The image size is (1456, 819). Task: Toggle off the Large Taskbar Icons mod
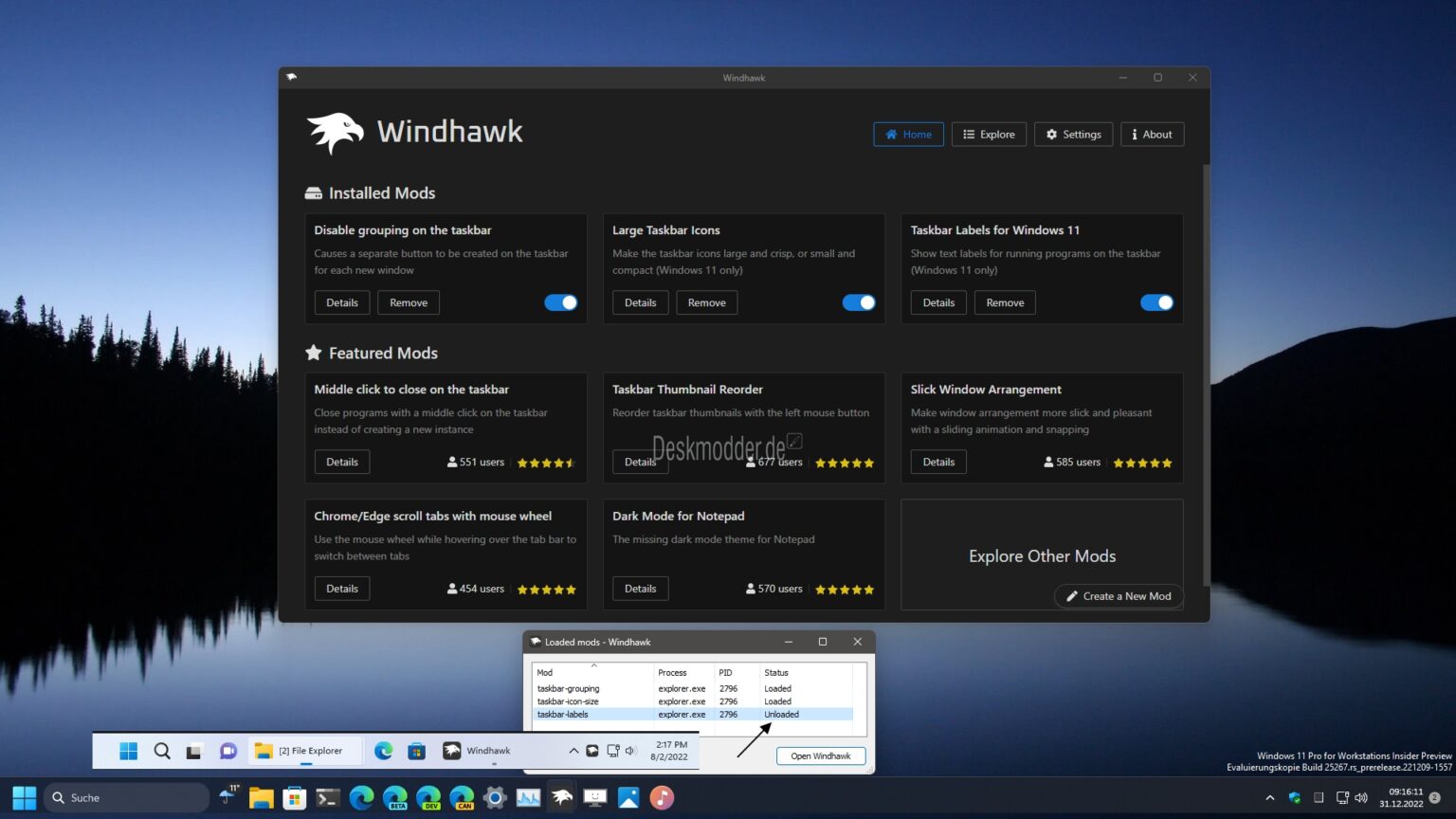(x=859, y=302)
